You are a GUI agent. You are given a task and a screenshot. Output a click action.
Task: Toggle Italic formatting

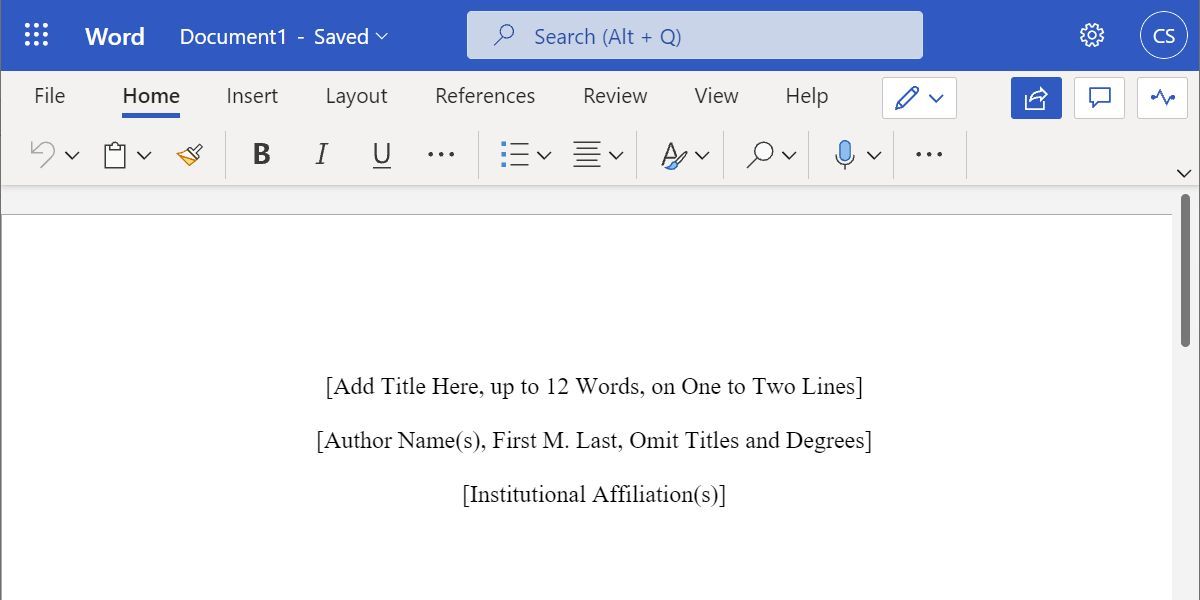point(321,154)
